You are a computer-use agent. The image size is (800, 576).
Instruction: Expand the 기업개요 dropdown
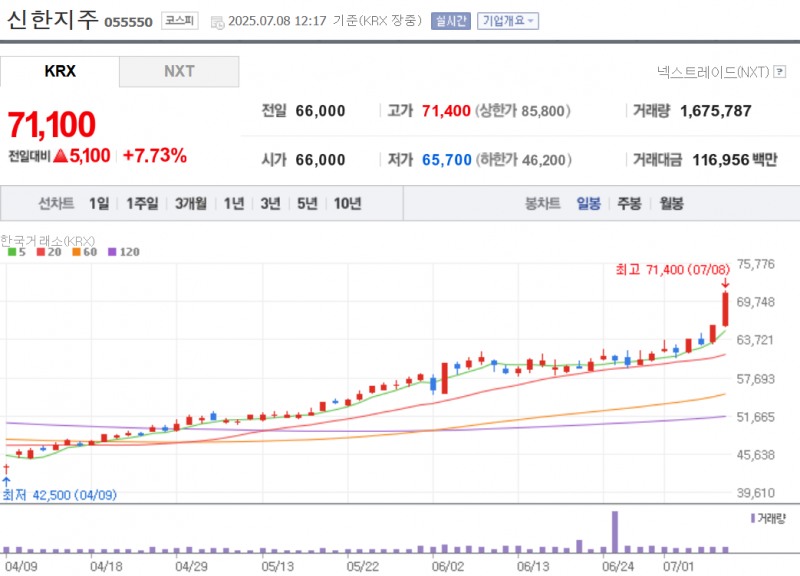tap(507, 21)
